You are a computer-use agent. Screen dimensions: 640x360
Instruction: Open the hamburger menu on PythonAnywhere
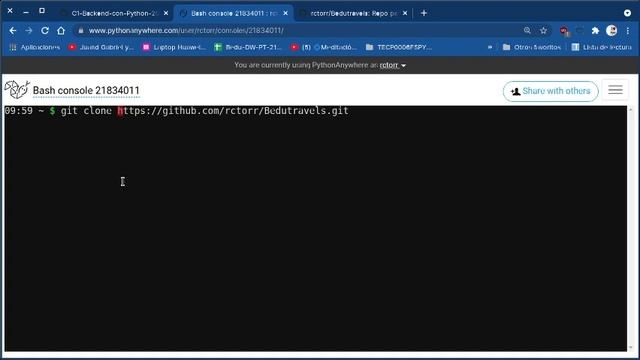pos(615,90)
